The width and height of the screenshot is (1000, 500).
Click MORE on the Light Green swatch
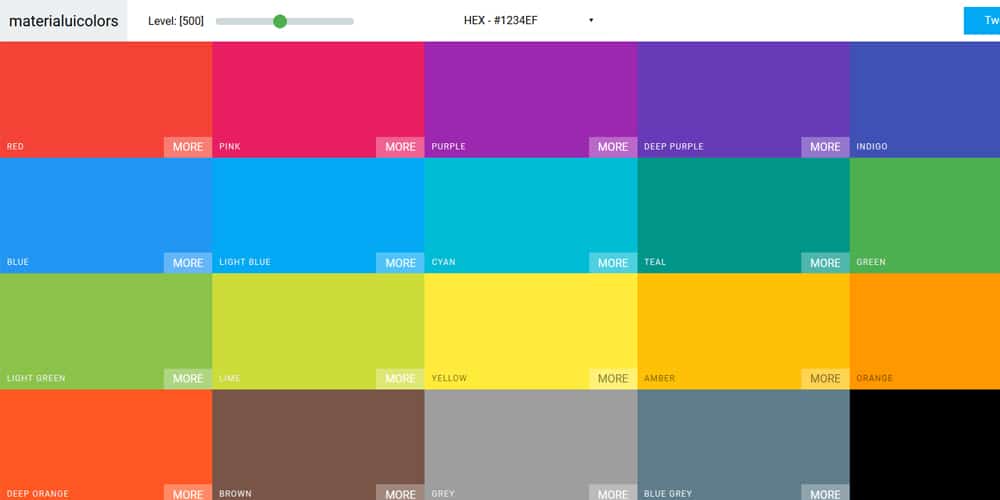pos(188,379)
